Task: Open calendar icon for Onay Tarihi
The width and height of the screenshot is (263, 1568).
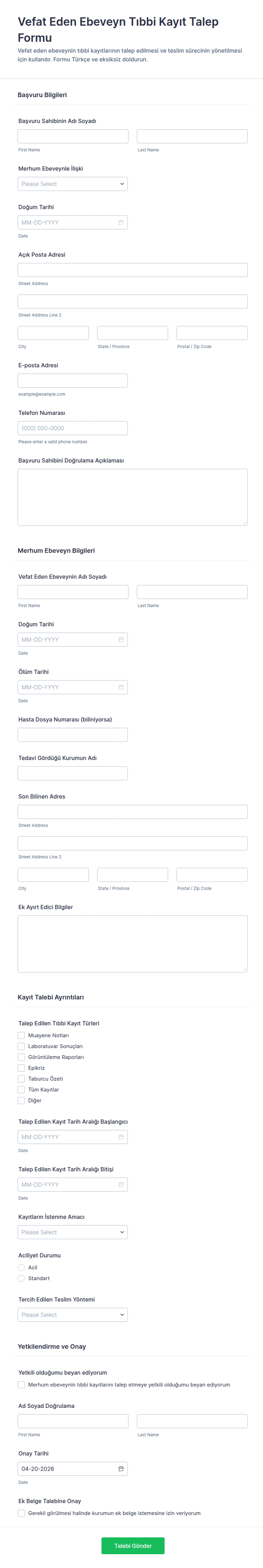Action: pos(121,1469)
